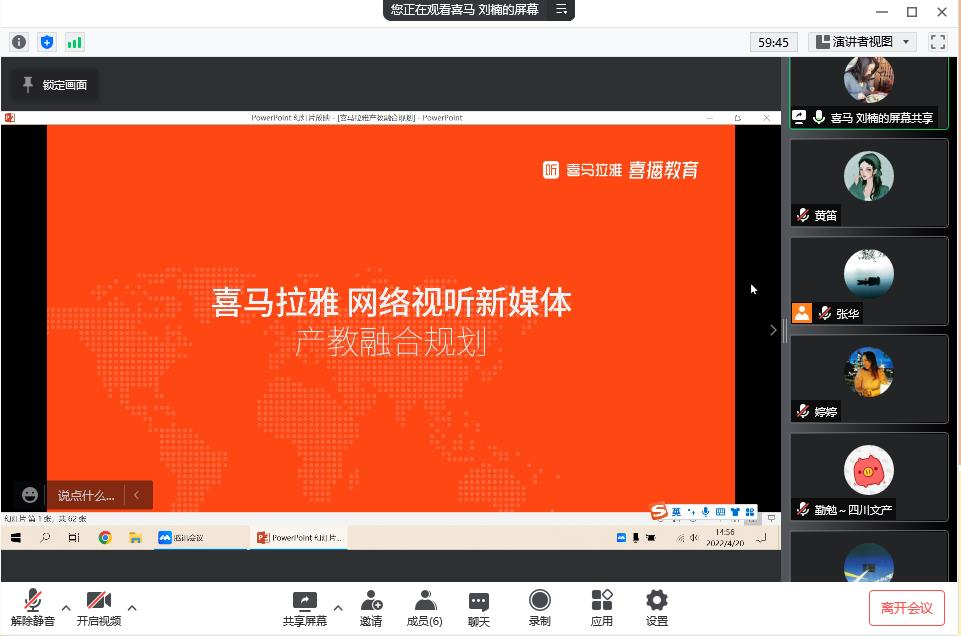Start recording with 录制 button
This screenshot has height=636, width=961.
[x=539, y=608]
